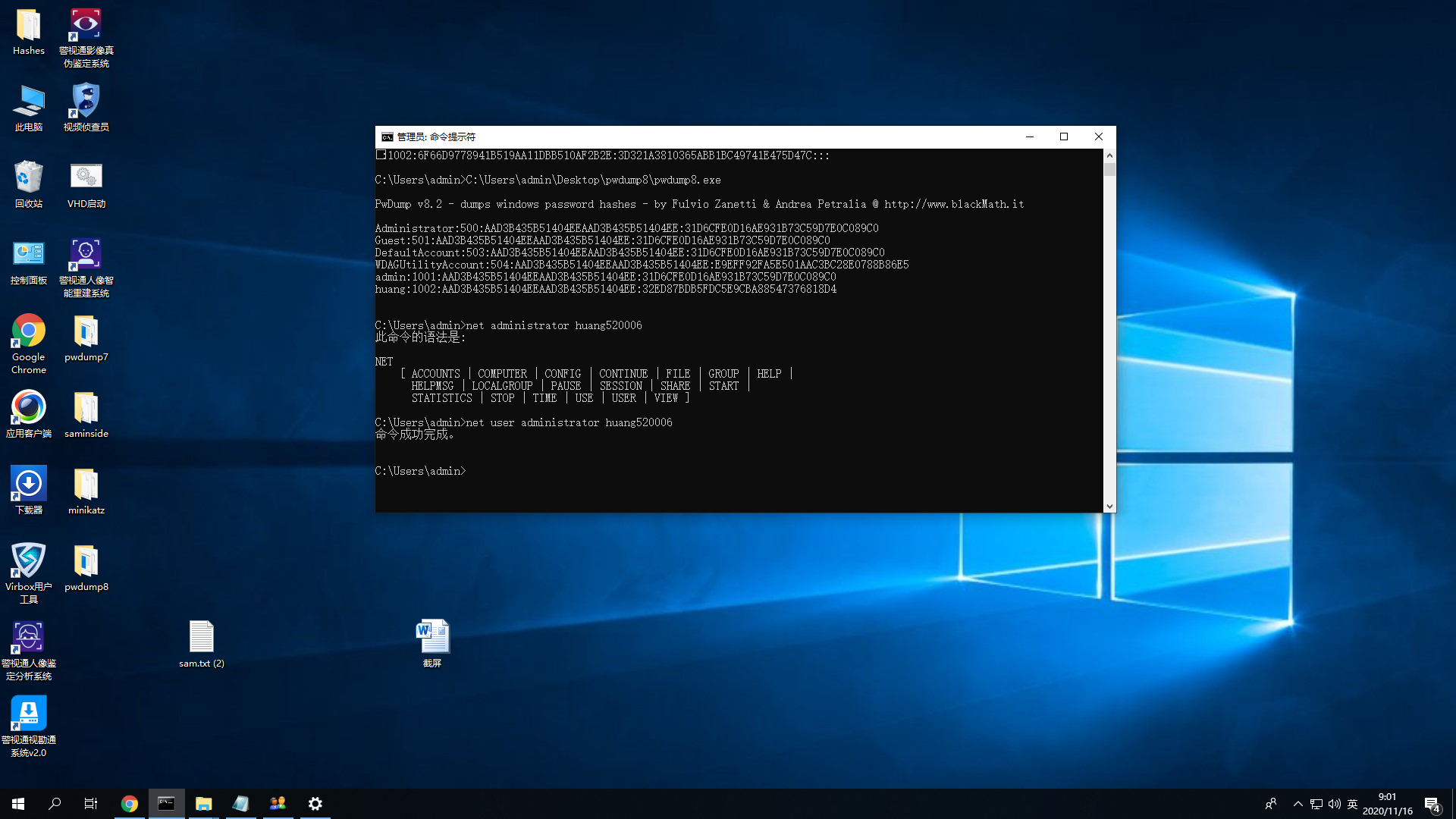Toggle the input language indicator 英
Image resolution: width=1456 pixels, height=819 pixels.
coord(1352,804)
